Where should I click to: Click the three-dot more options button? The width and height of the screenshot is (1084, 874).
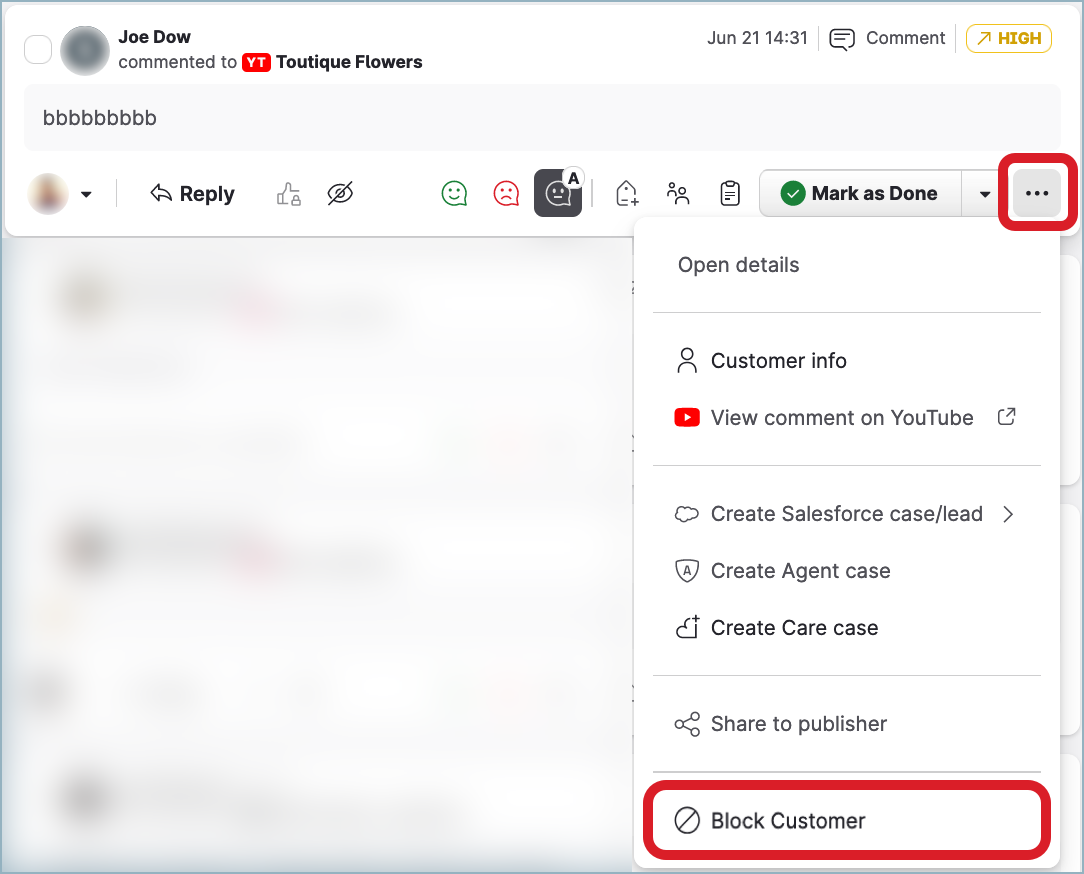pyautogui.click(x=1037, y=194)
